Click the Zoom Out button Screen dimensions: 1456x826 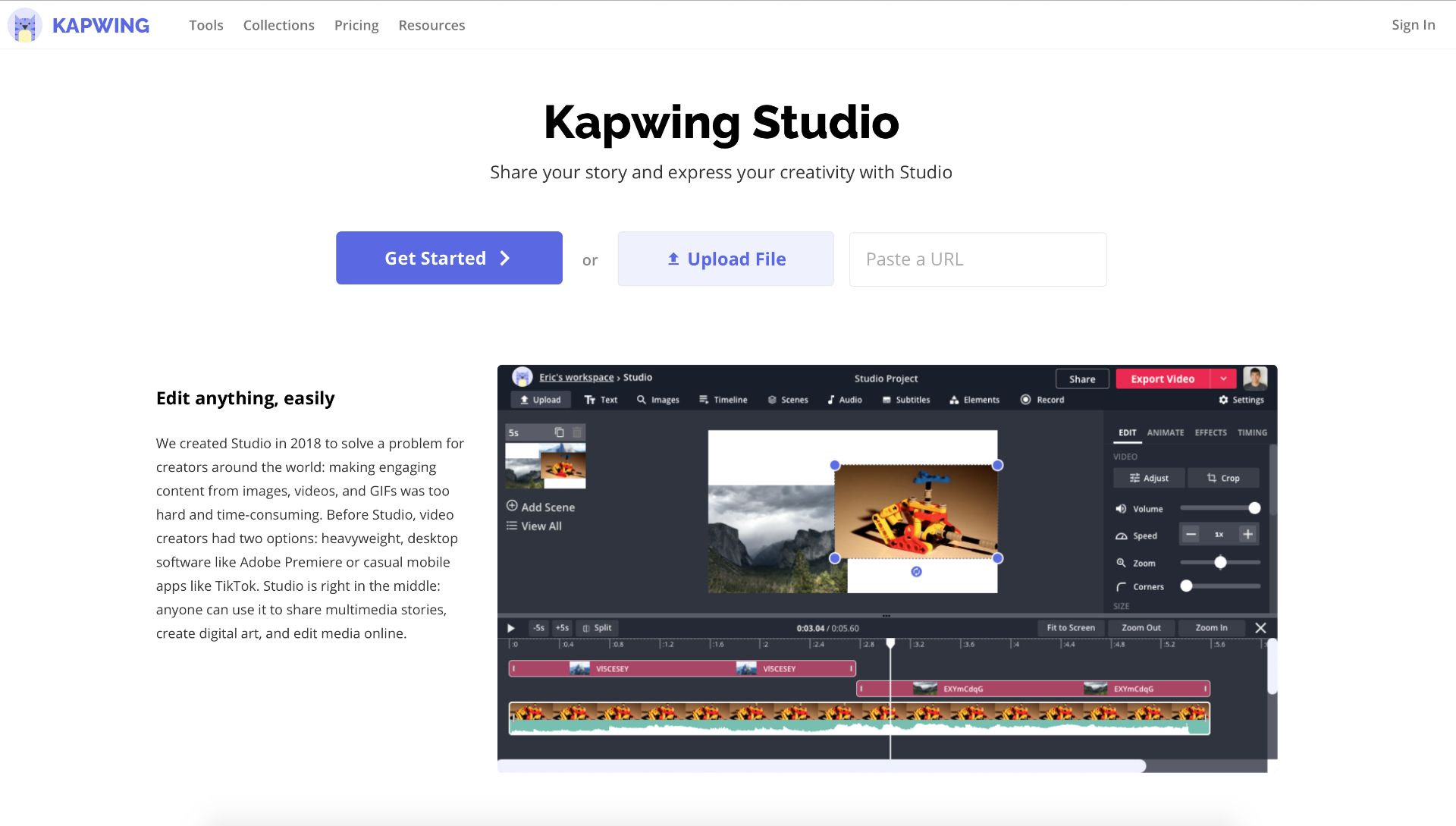1141,628
